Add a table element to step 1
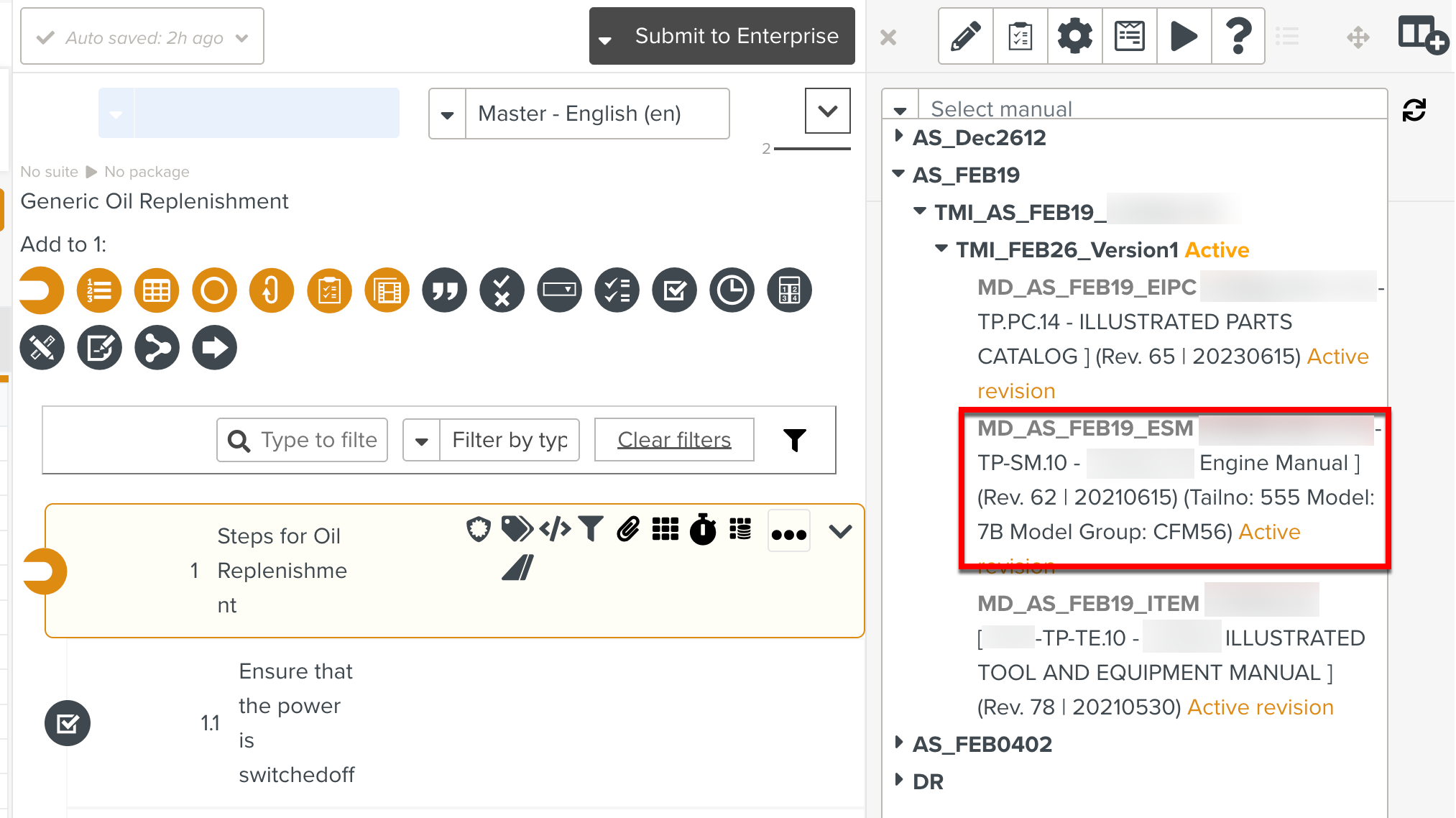 157,290
